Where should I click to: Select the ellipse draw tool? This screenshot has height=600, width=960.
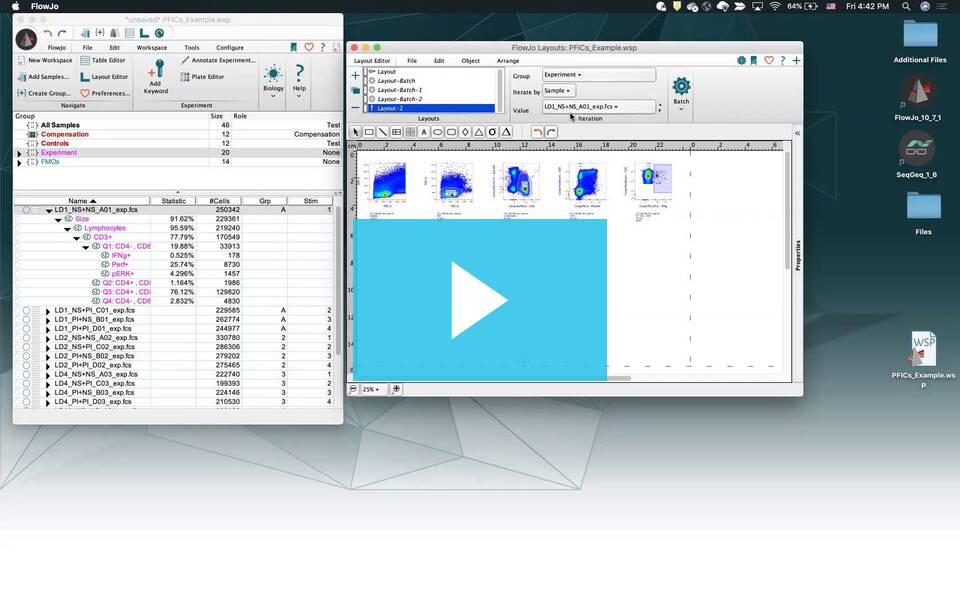[x=438, y=132]
